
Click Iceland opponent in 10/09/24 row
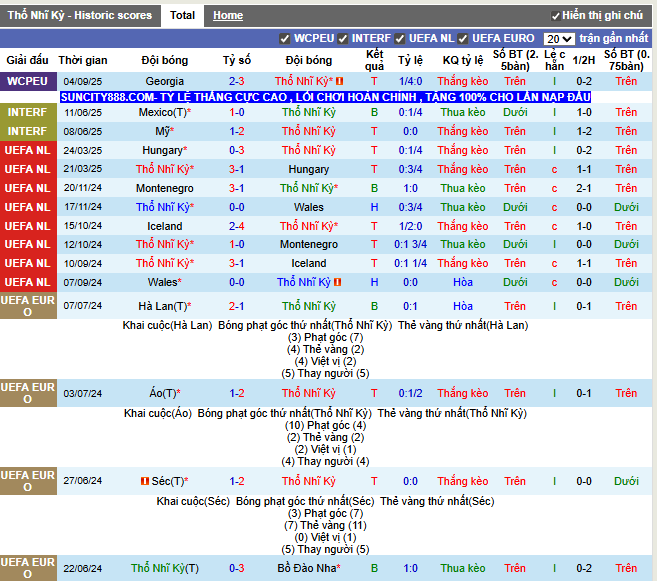coord(309,263)
